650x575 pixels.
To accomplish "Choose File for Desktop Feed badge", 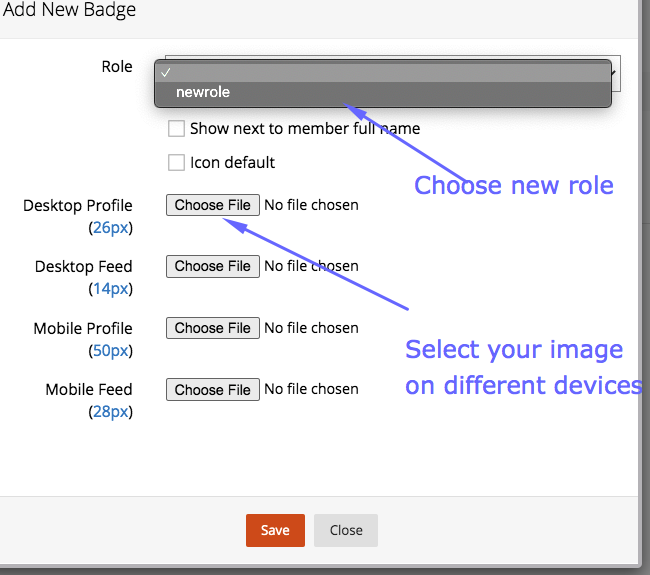I will pyautogui.click(x=213, y=266).
